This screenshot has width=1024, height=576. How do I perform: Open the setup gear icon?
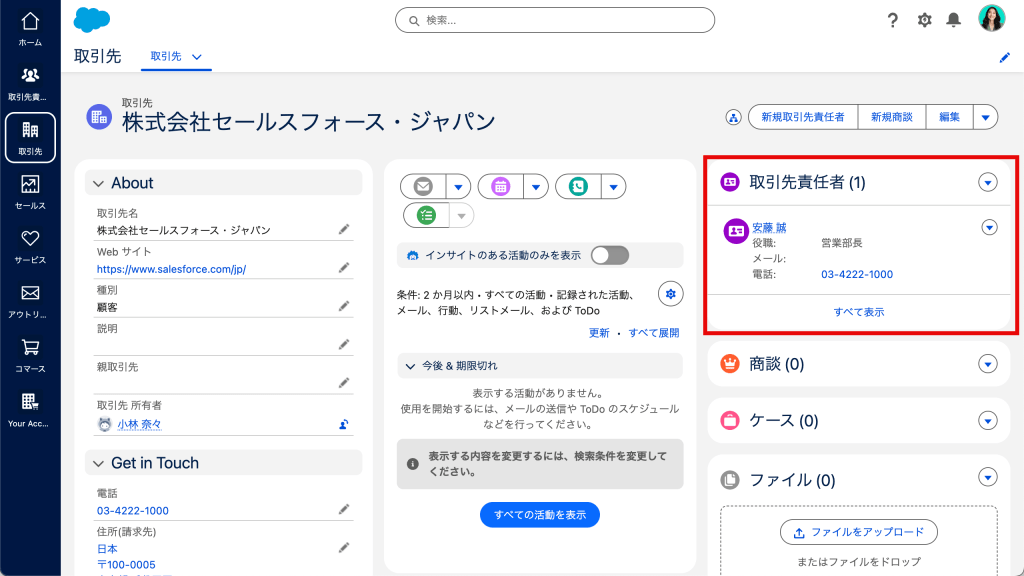pos(924,20)
